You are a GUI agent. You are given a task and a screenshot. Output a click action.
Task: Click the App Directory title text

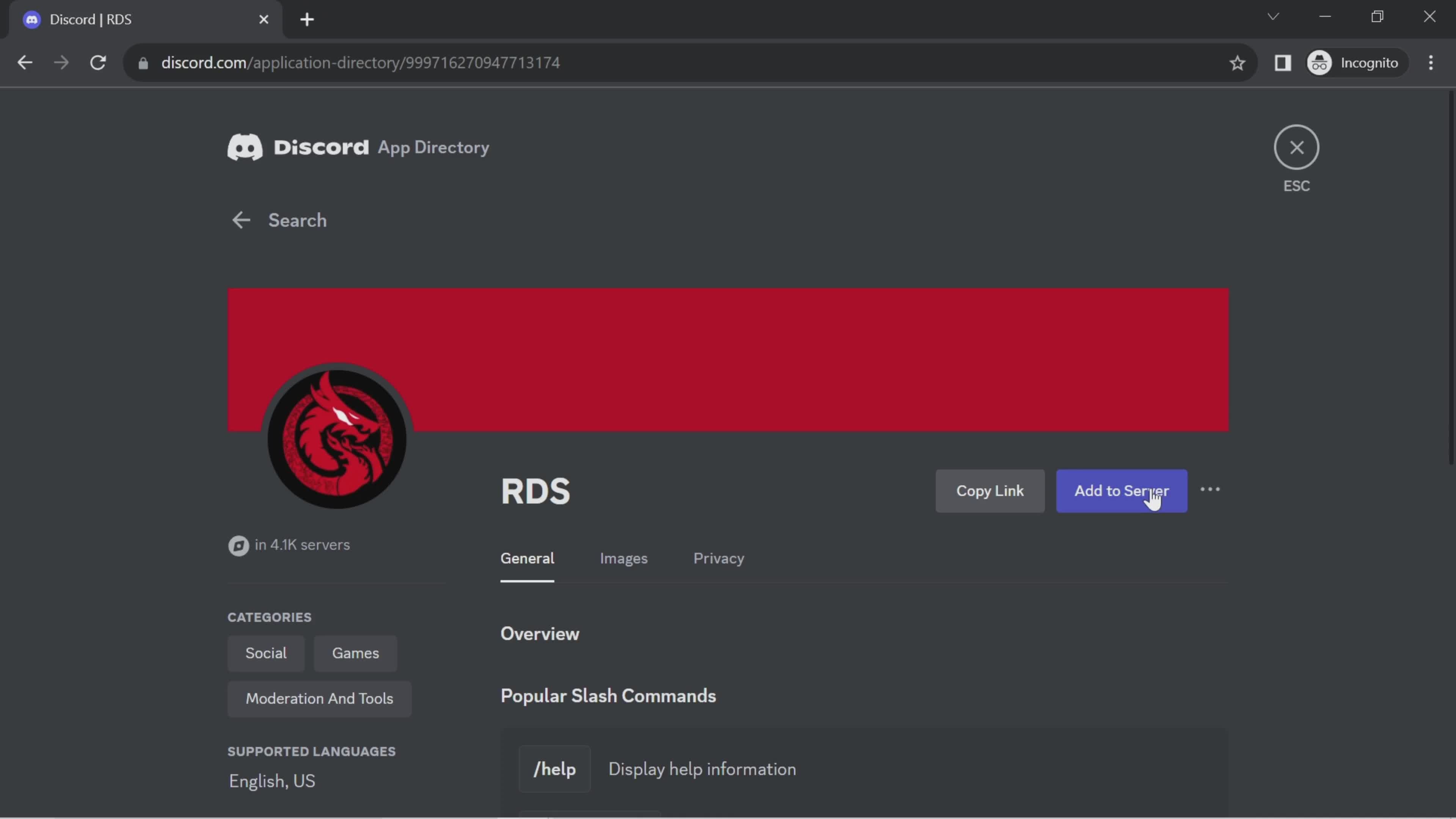coord(433,147)
